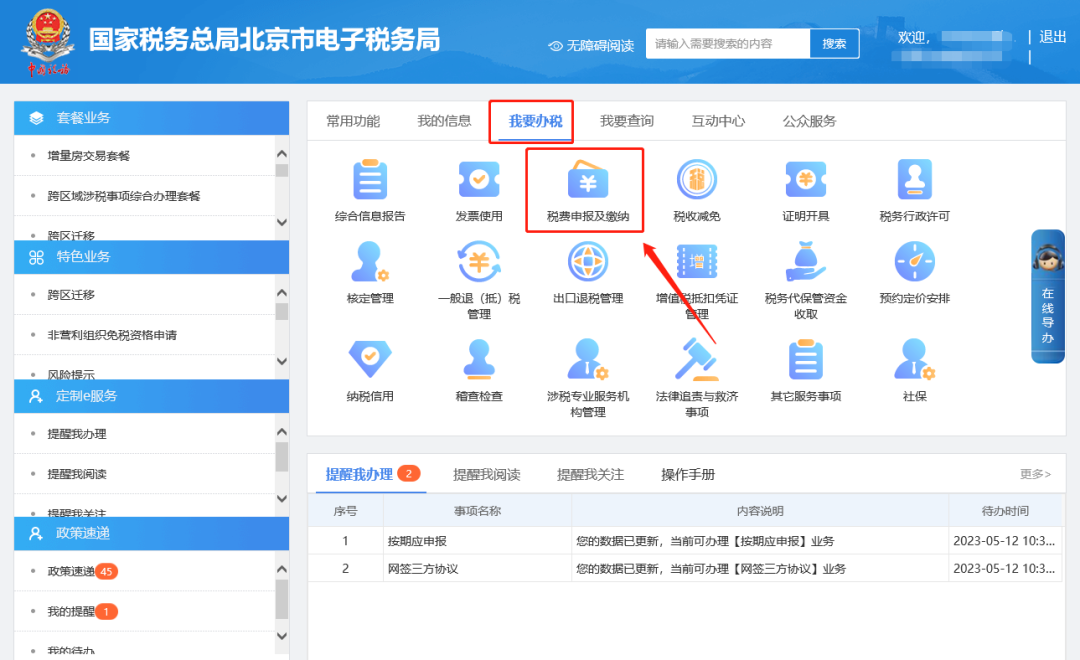The width and height of the screenshot is (1080, 660).
Task: Click the 政策速递 header icon
Action: 36,533
